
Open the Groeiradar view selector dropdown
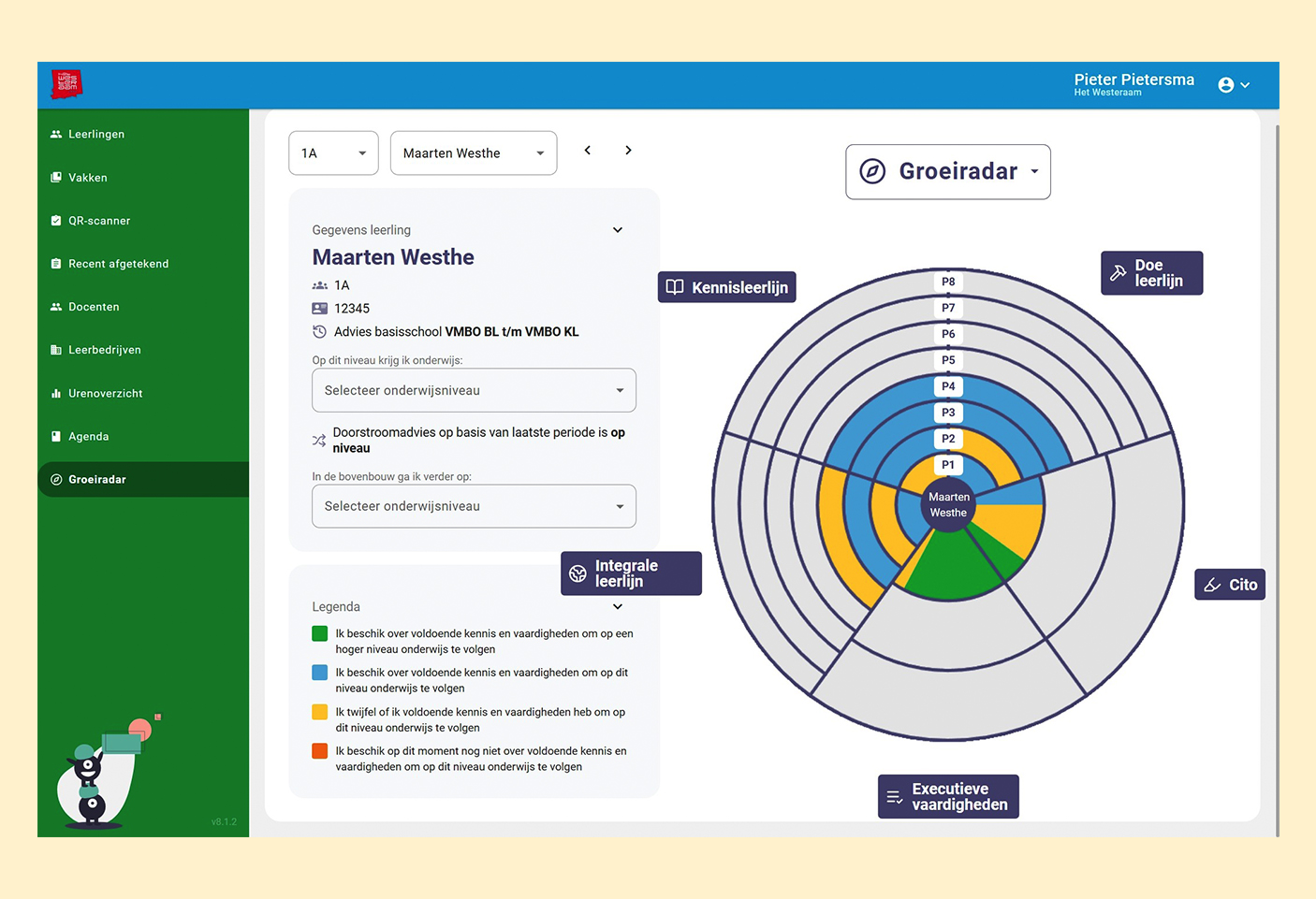click(x=947, y=172)
